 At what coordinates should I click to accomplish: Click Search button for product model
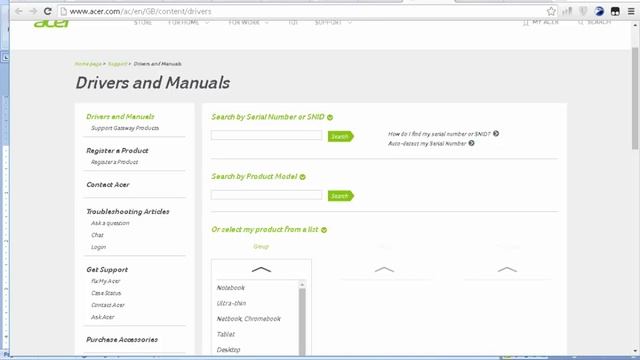coord(340,196)
